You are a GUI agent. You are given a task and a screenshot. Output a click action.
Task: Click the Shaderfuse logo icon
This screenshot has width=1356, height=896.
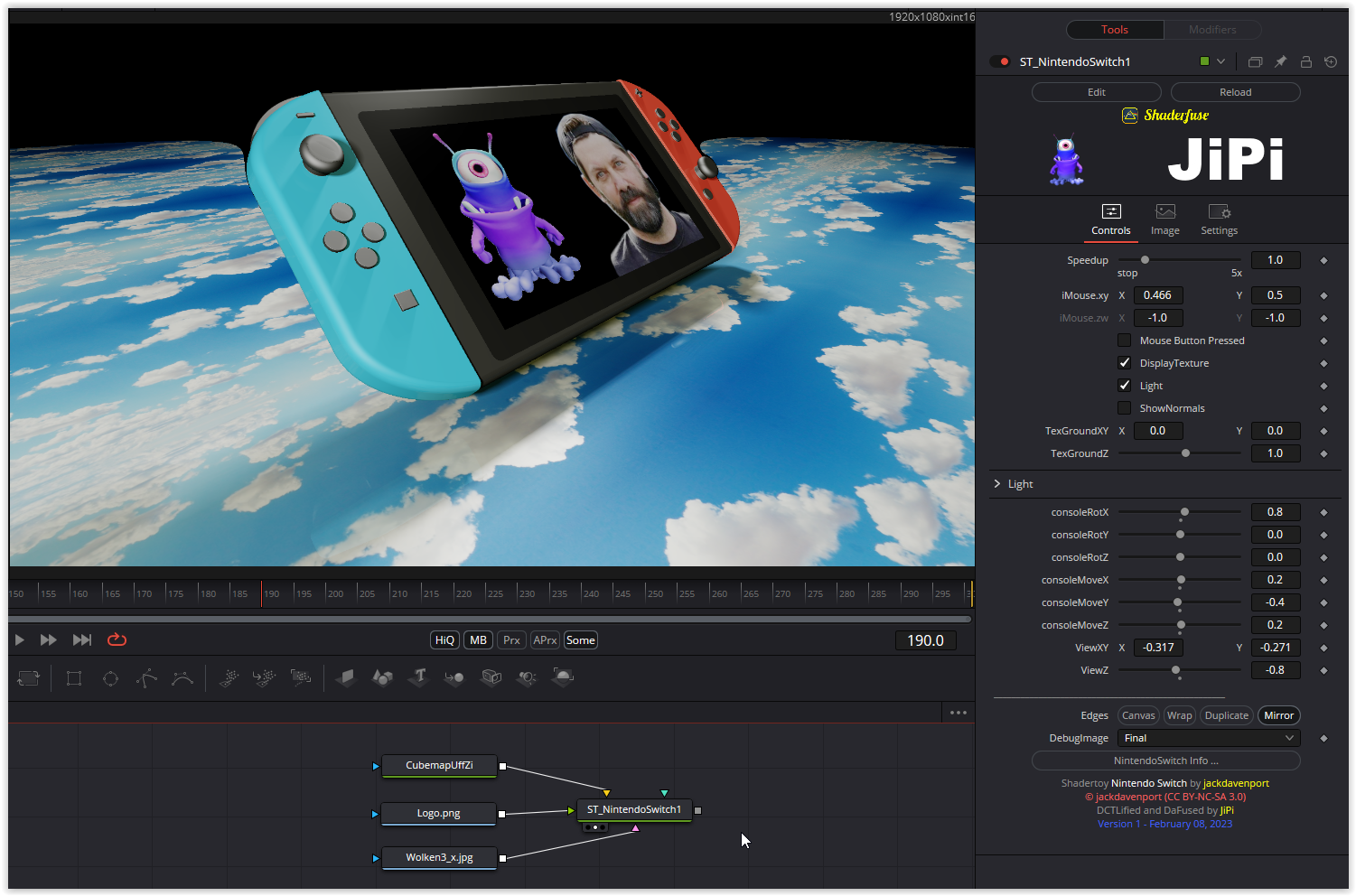tap(1130, 115)
